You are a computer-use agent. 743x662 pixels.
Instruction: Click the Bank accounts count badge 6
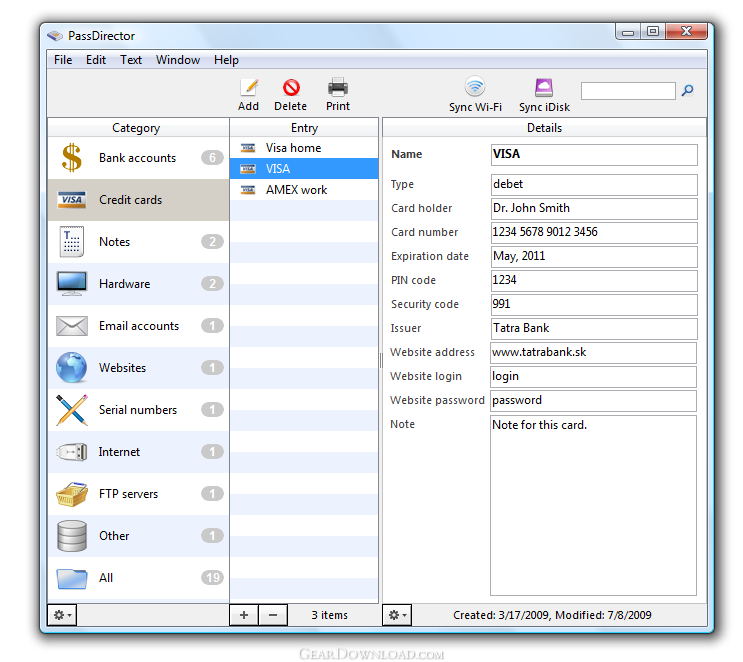coord(212,157)
